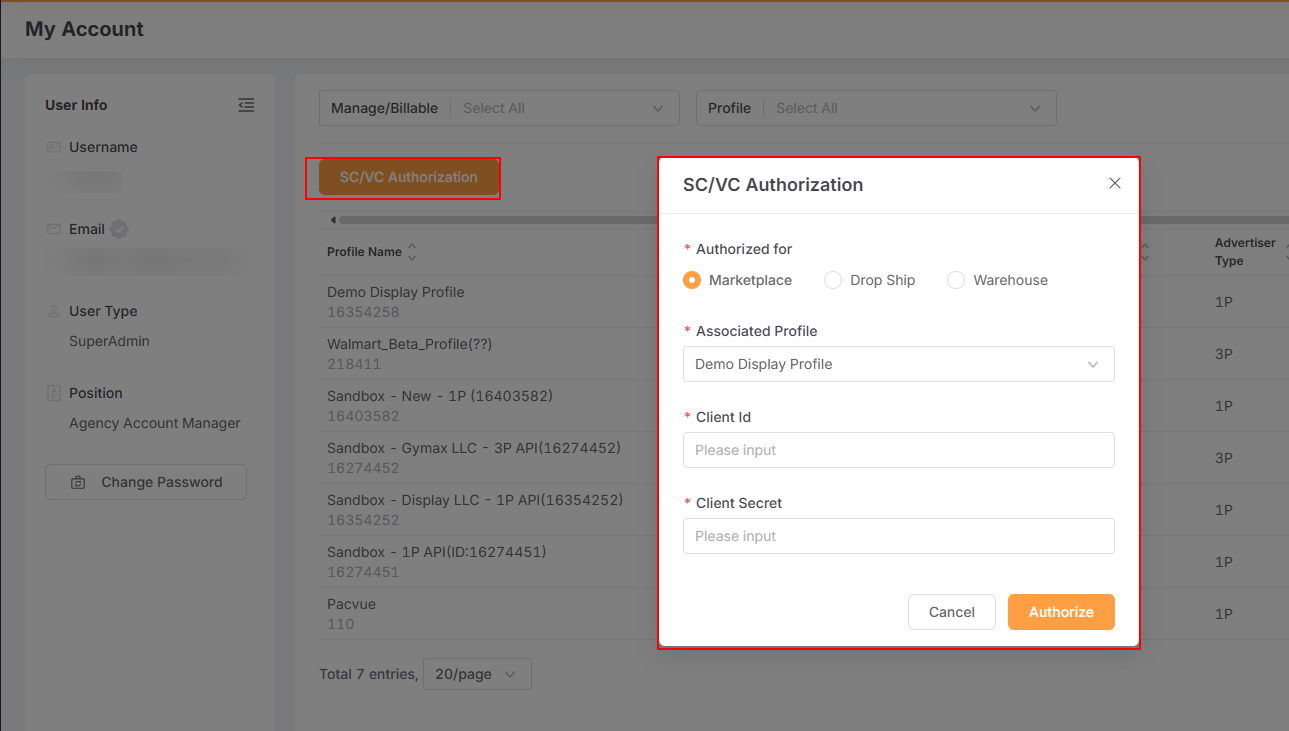Click the Username card icon

pos(54,147)
